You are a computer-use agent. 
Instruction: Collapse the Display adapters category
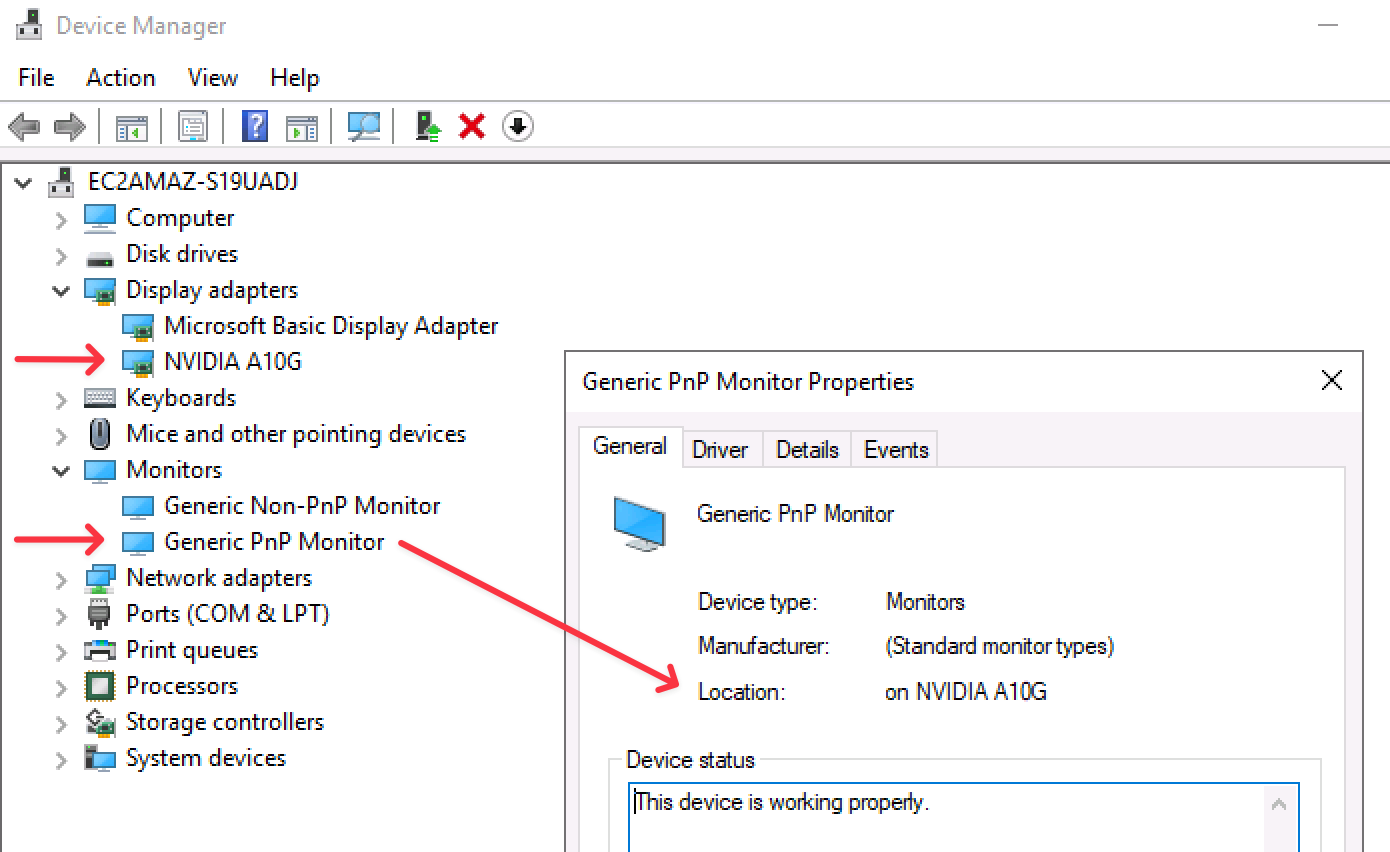[63, 291]
